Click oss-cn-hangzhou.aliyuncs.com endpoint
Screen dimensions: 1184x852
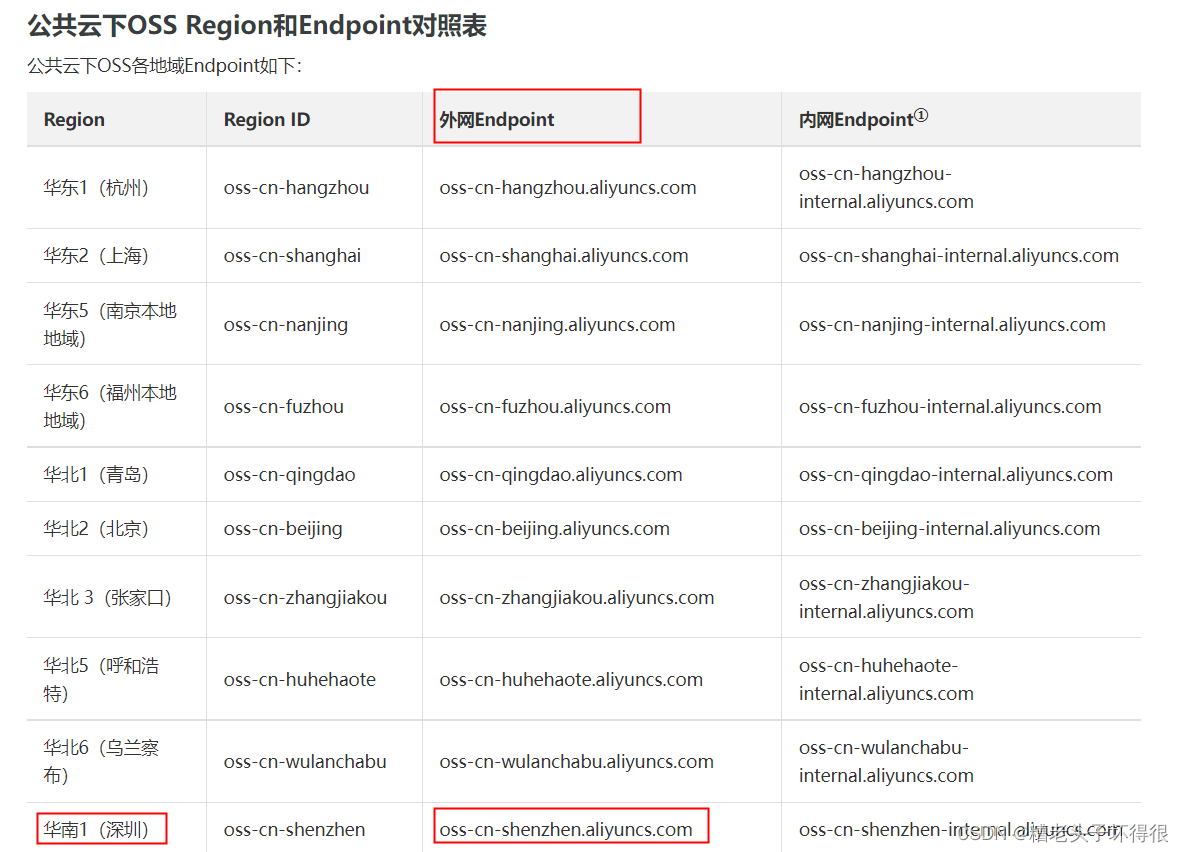click(x=568, y=187)
